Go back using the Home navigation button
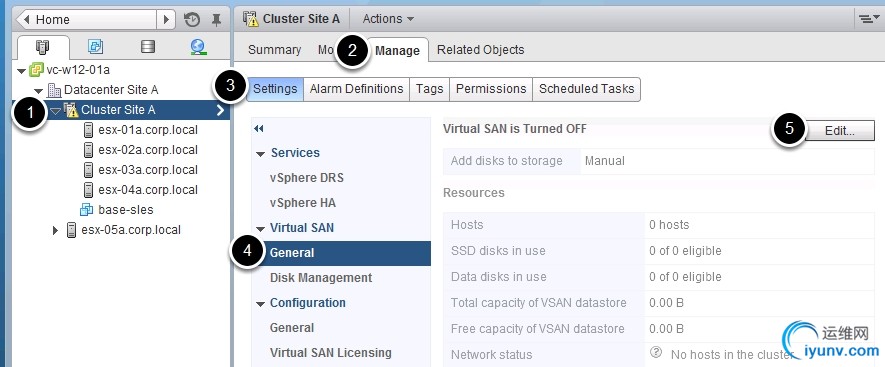 [86, 20]
